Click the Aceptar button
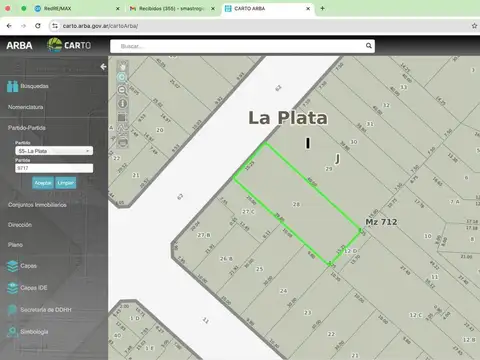This screenshot has height=360, width=480. [43, 183]
